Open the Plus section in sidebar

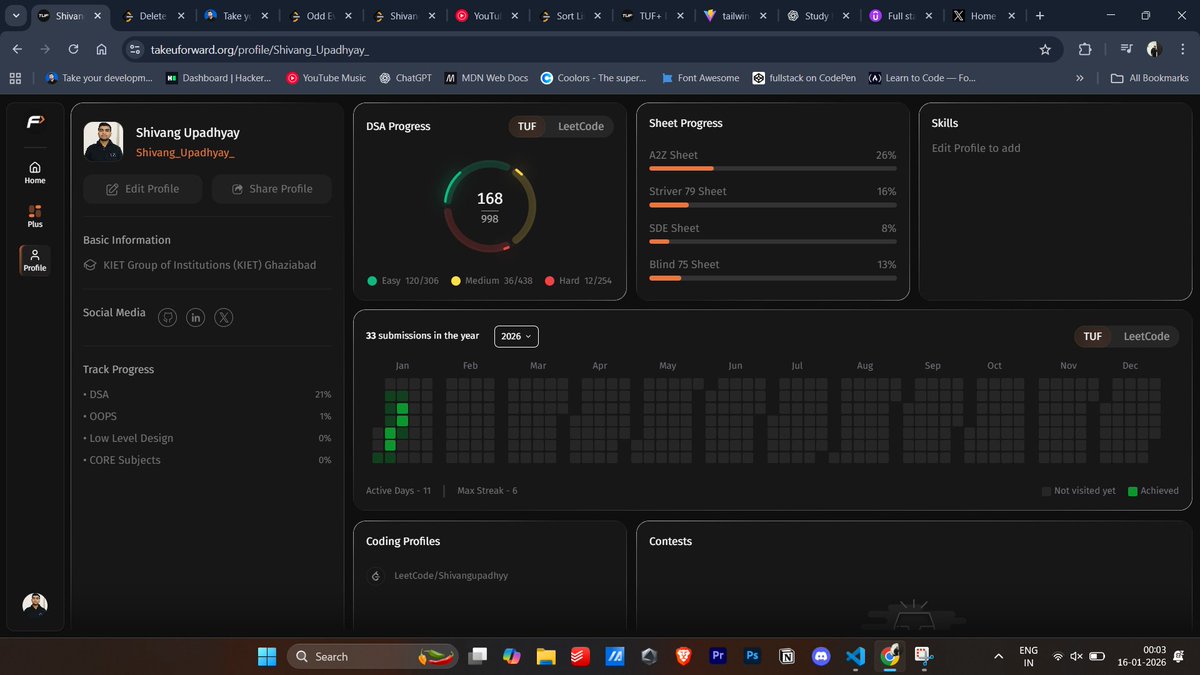pyautogui.click(x=35, y=216)
